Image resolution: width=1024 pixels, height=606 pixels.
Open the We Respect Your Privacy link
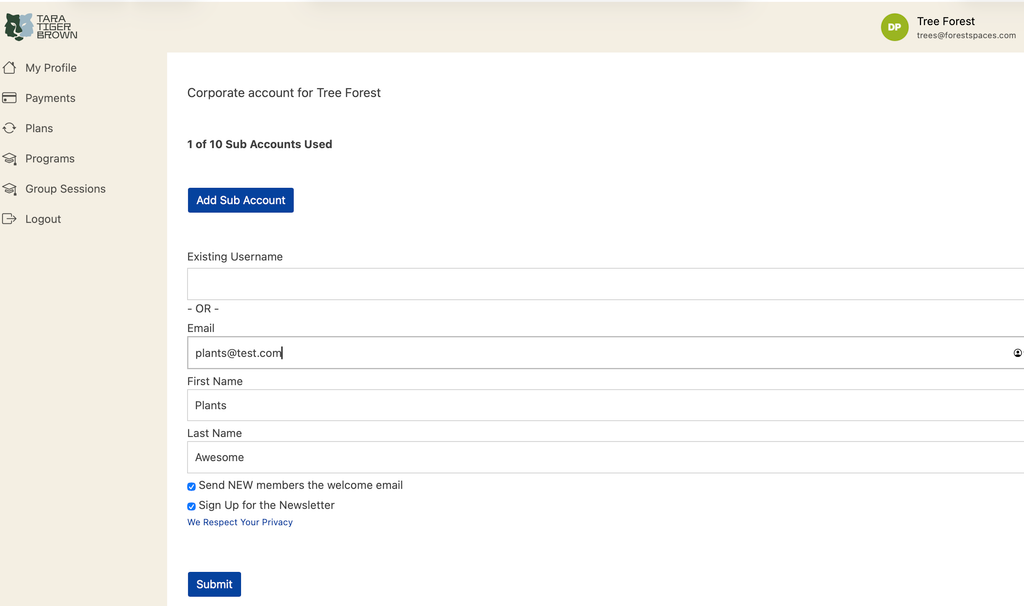tap(240, 522)
